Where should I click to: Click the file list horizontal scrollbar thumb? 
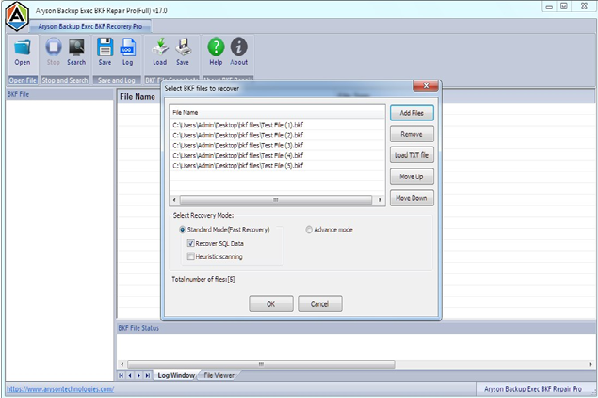pos(276,200)
